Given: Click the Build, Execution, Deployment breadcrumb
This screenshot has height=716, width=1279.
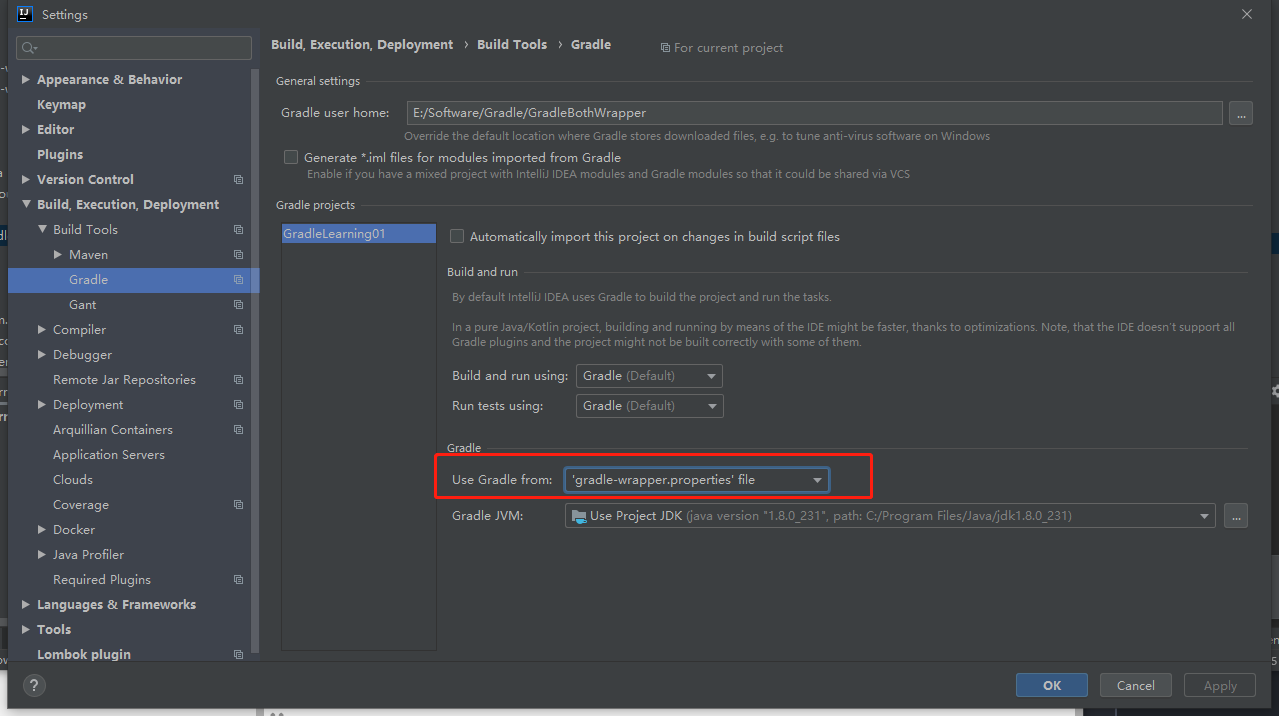Looking at the screenshot, I should [362, 45].
